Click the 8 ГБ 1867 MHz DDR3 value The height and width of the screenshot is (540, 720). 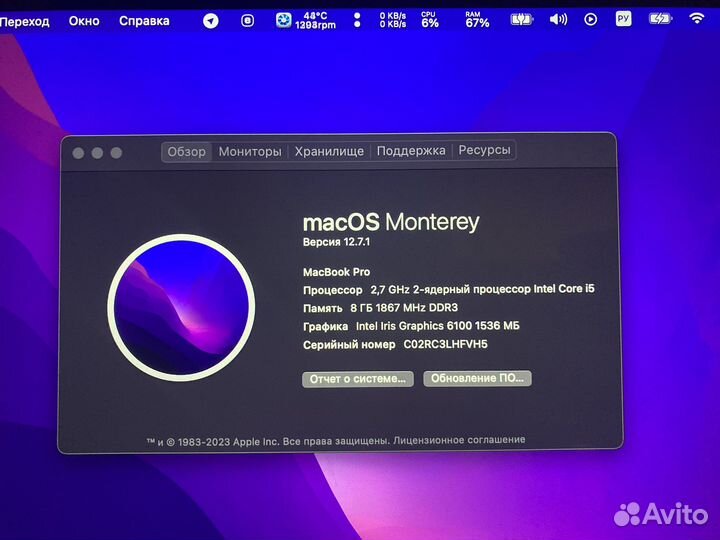coord(404,308)
